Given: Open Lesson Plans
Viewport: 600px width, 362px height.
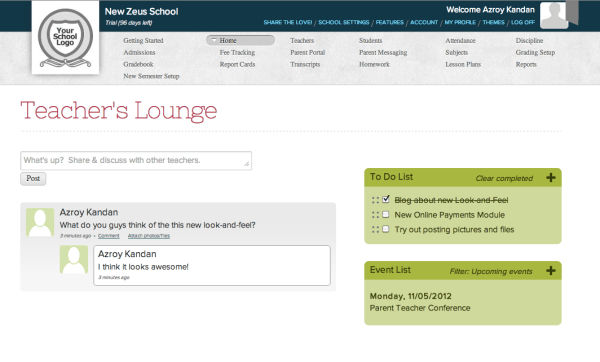Looking at the screenshot, I should 463,64.
